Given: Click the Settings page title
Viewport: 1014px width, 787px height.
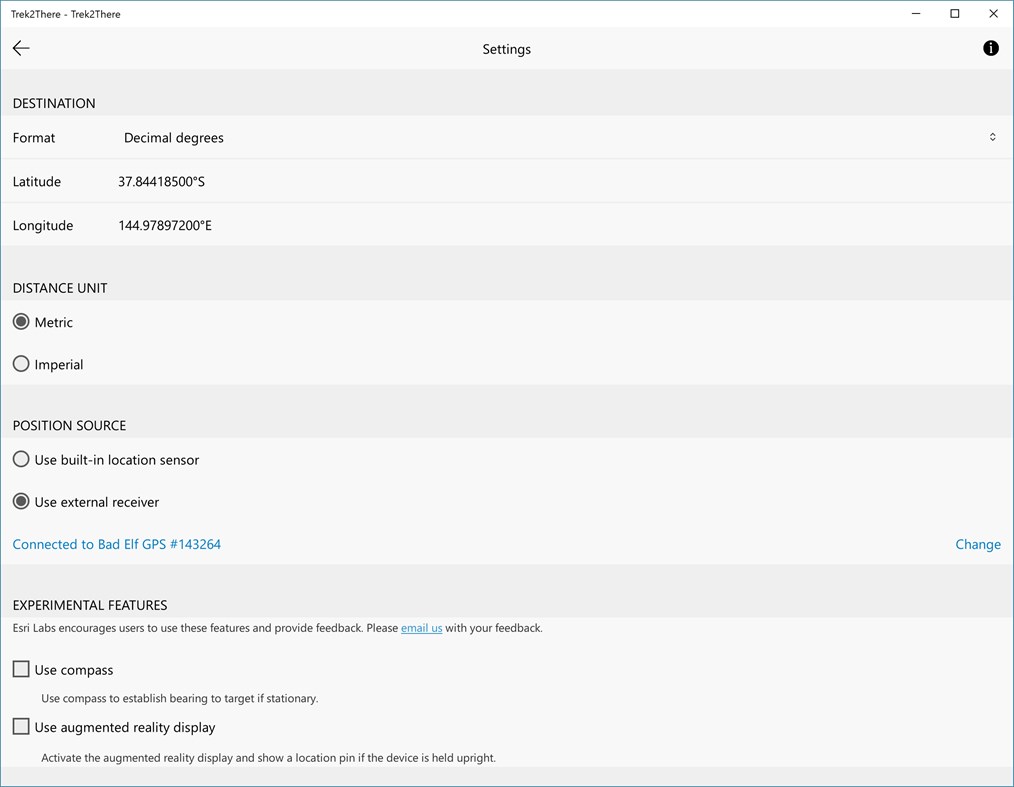Looking at the screenshot, I should click(x=506, y=49).
